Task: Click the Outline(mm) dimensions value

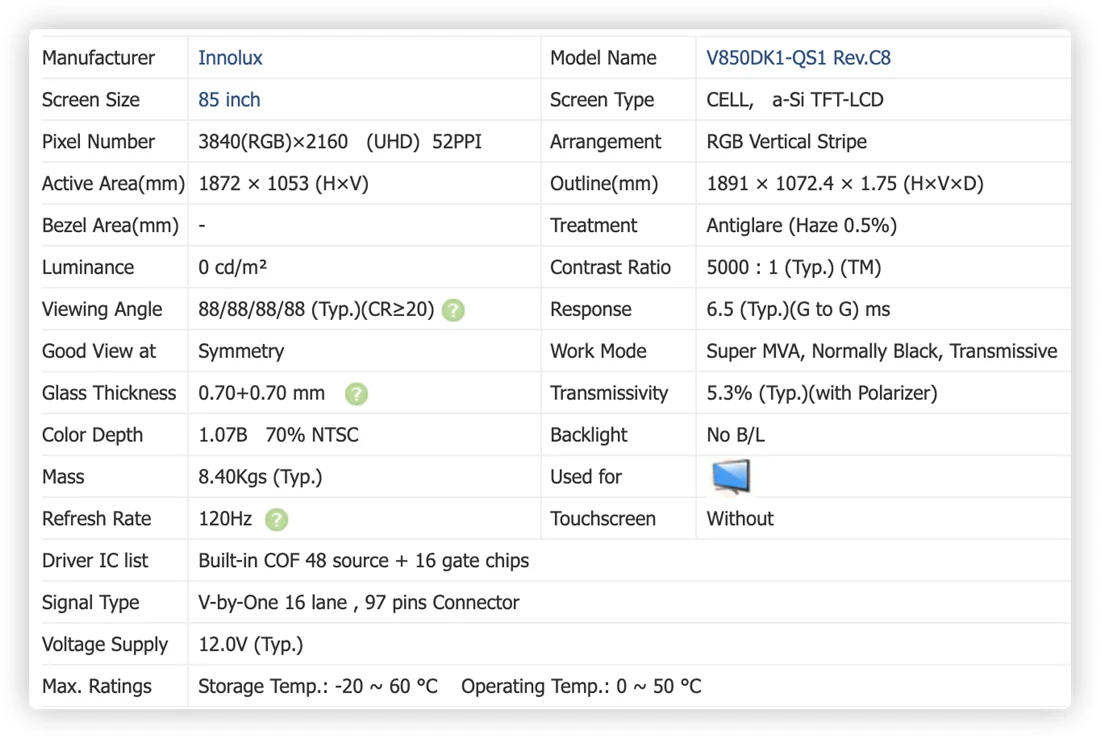Action: [845, 184]
